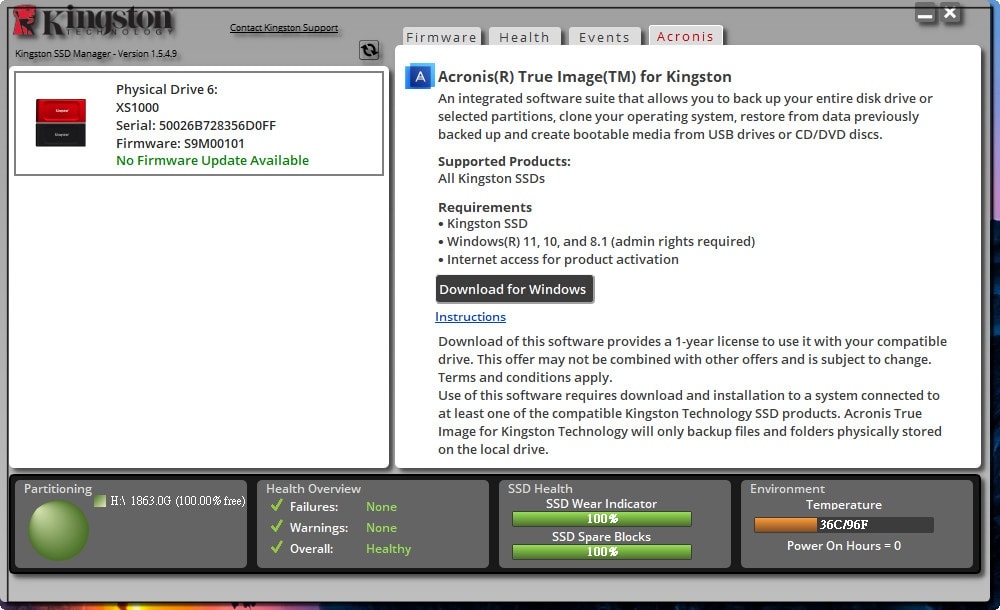Click No Firmware Update Available status
This screenshot has height=610, width=1000.
pos(212,160)
